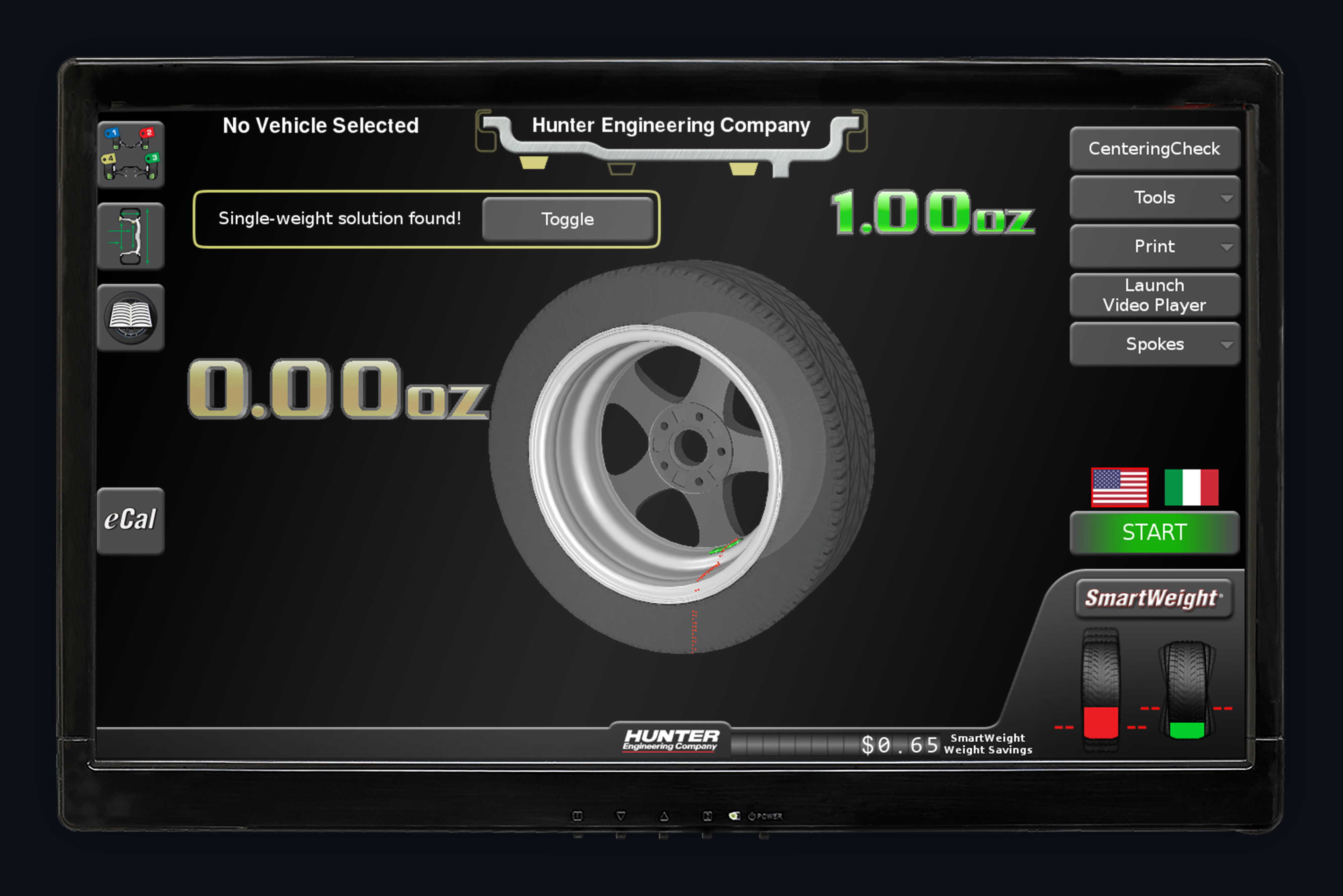Expand the Spokes dropdown

[x=1154, y=344]
